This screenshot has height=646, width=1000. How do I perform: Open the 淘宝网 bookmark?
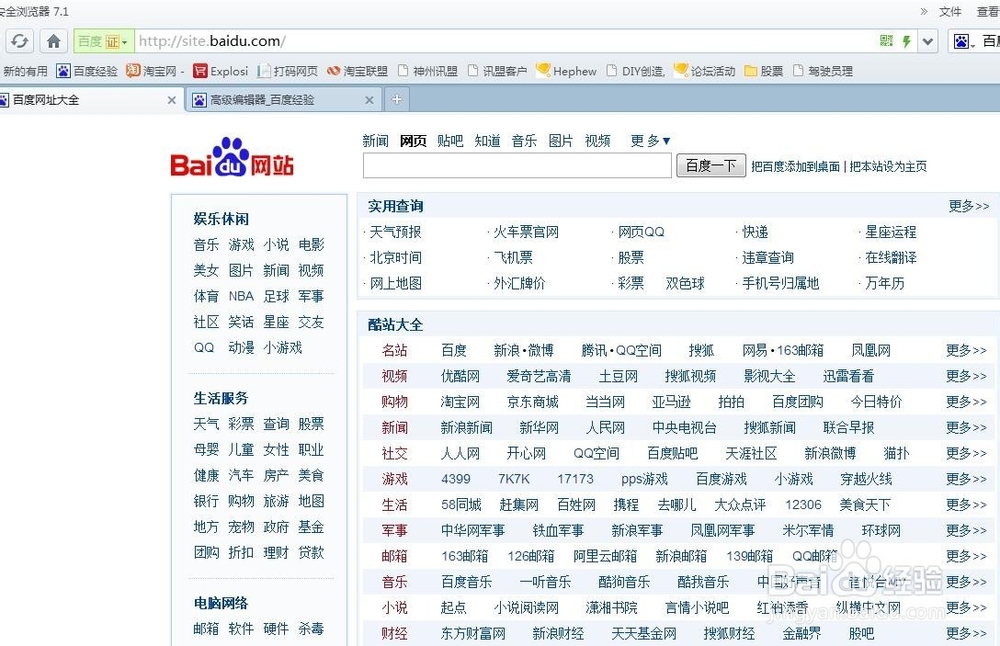point(151,71)
